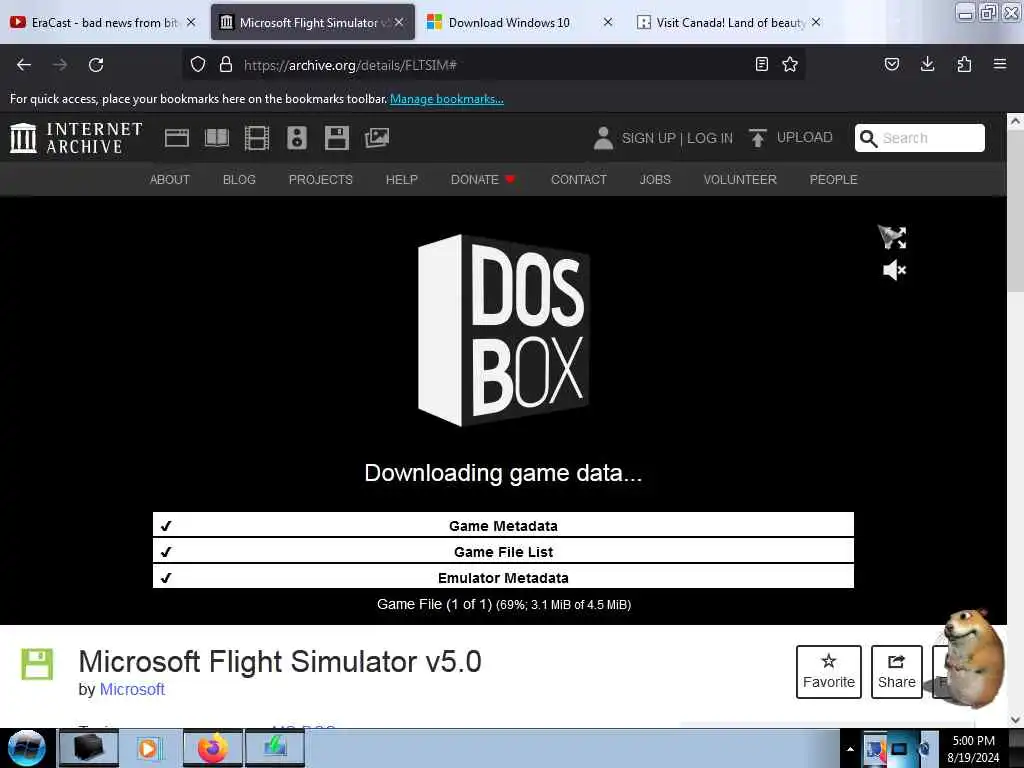The height and width of the screenshot is (768, 1024).
Task: Open ABOUT menu item
Action: [x=170, y=179]
